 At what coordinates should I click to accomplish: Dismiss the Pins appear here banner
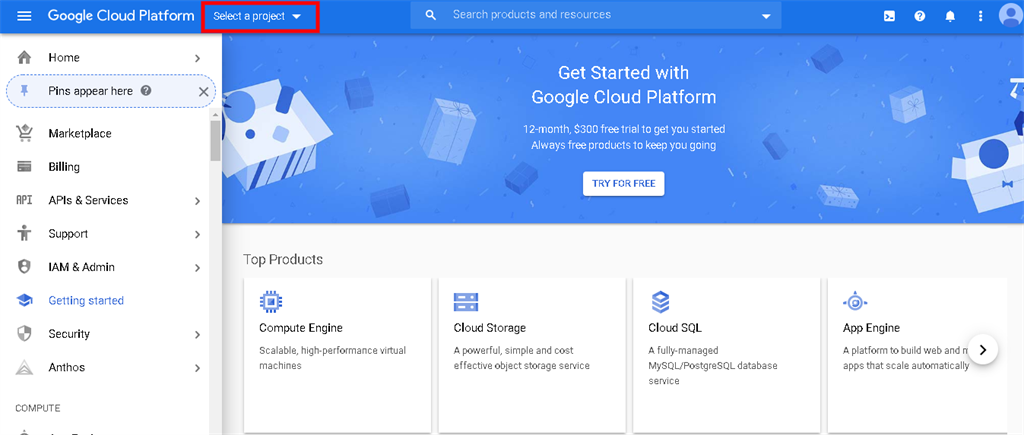(203, 91)
